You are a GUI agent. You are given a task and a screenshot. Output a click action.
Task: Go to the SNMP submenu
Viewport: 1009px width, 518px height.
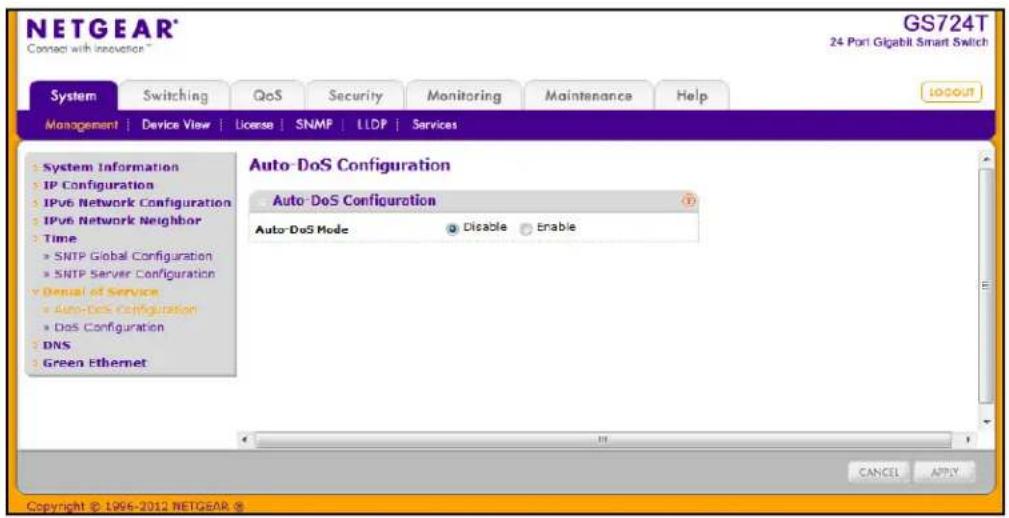[x=313, y=125]
